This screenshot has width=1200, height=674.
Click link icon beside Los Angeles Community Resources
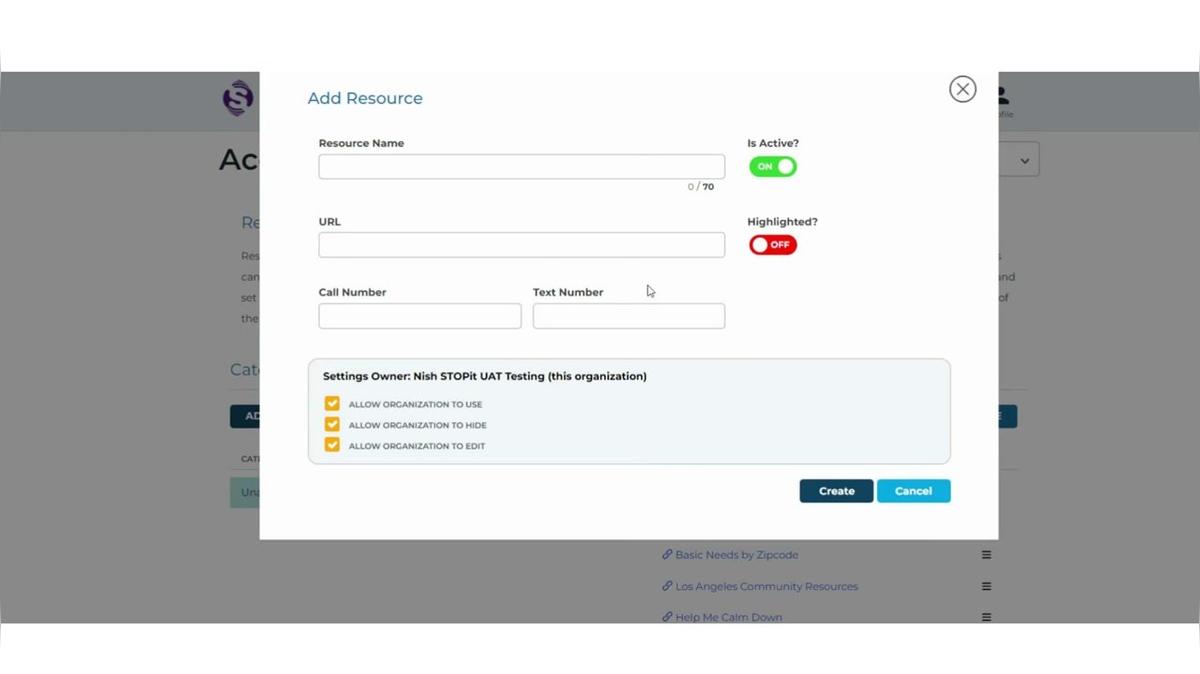point(667,586)
